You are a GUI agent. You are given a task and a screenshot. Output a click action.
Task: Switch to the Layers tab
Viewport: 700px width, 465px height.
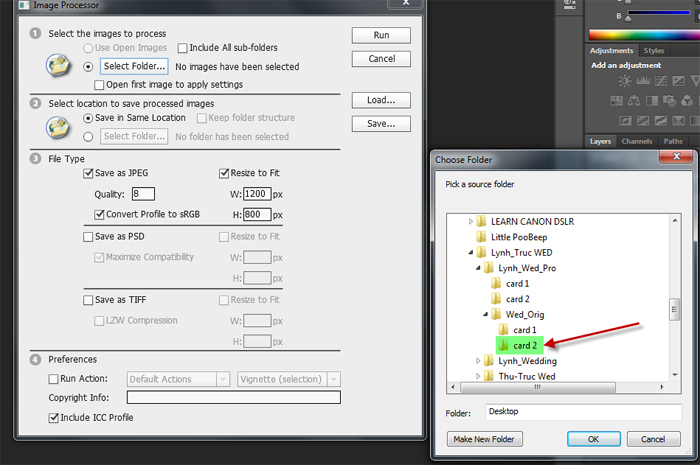(x=600, y=141)
